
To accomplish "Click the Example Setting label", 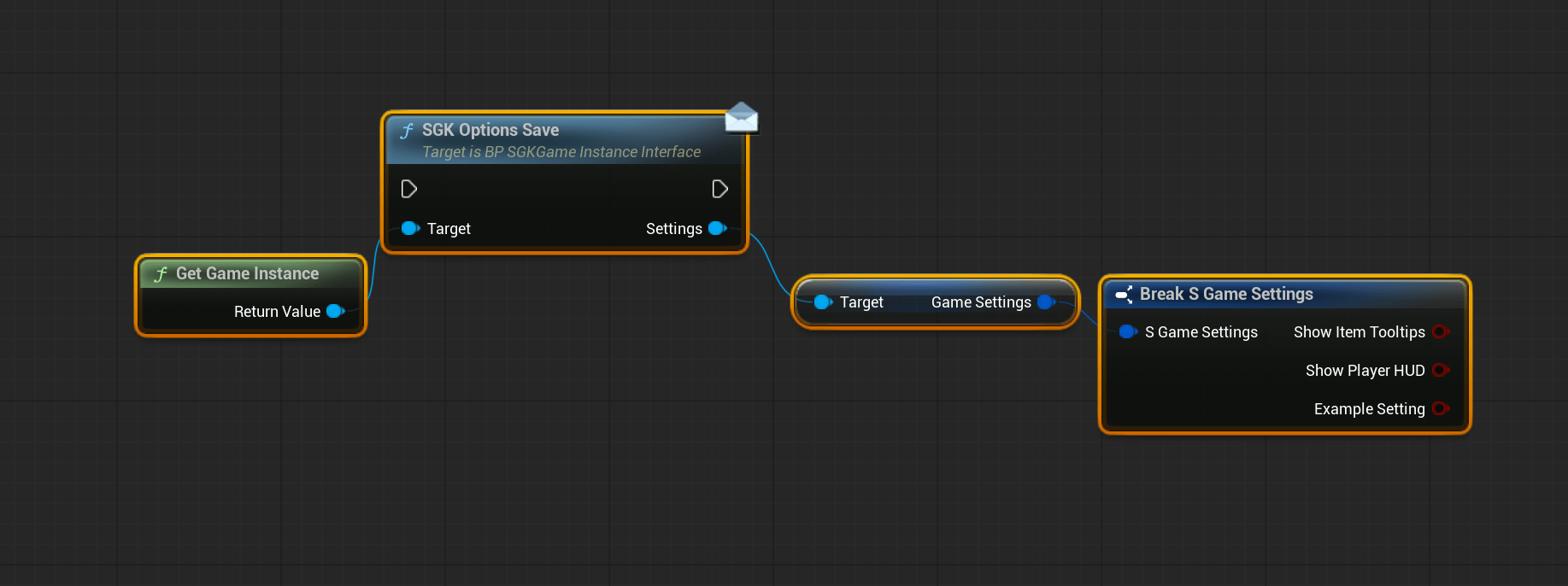I will coord(1370,409).
